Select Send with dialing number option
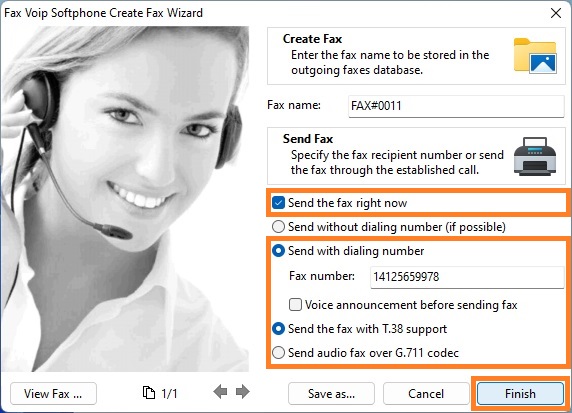 click(278, 251)
